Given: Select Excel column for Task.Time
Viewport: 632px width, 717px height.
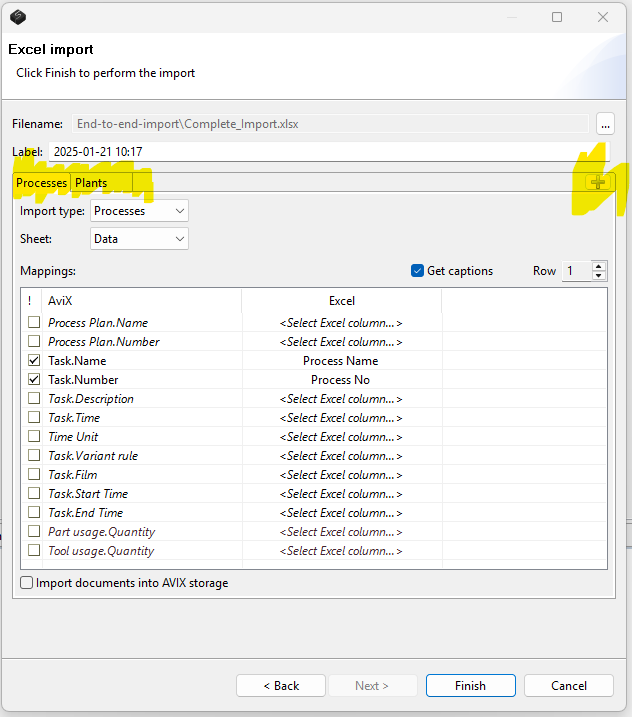Looking at the screenshot, I should click(341, 418).
